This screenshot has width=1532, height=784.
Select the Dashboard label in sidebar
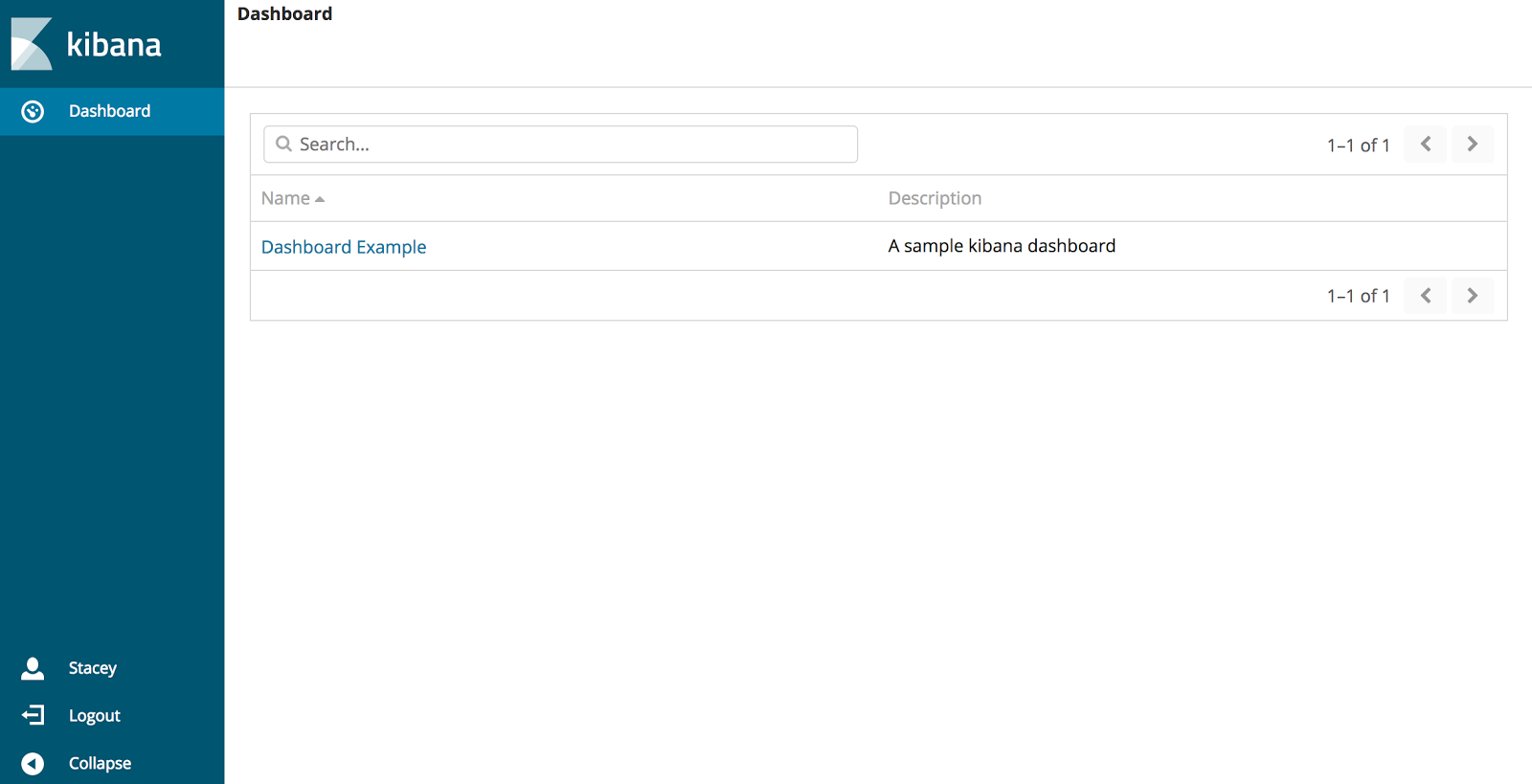pos(109,111)
